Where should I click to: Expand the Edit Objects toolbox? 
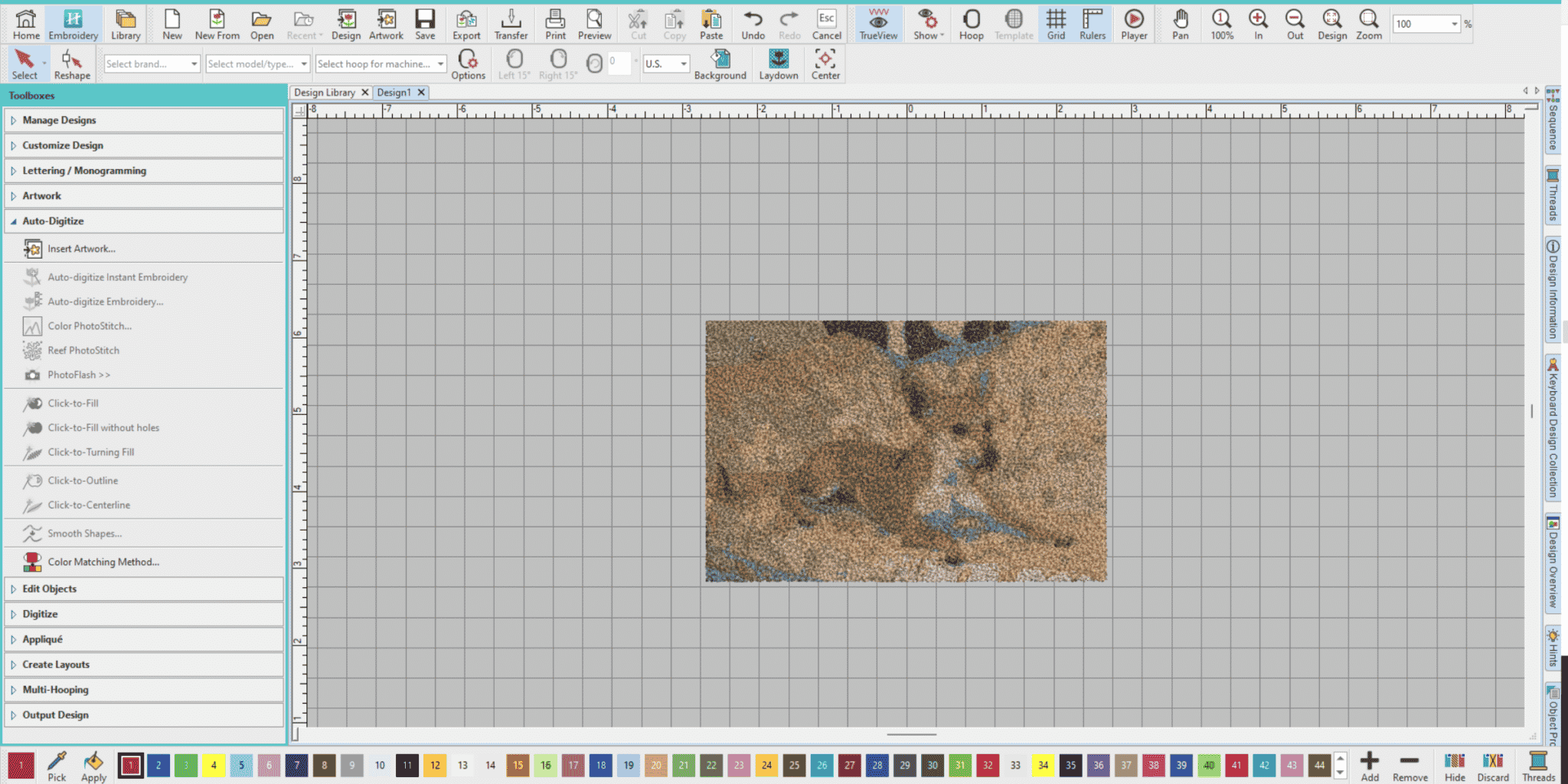click(144, 589)
